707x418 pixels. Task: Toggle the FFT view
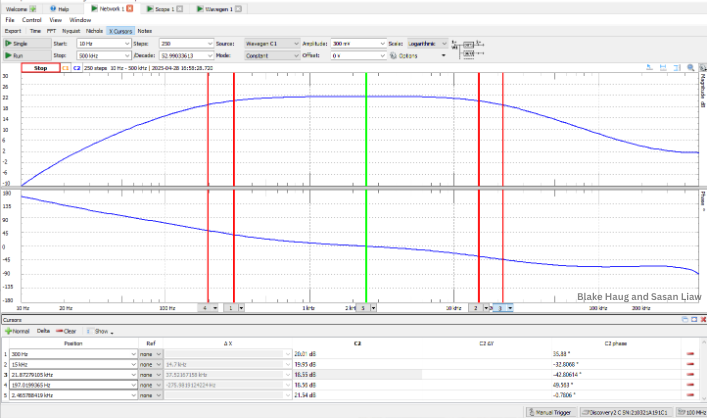click(51, 31)
